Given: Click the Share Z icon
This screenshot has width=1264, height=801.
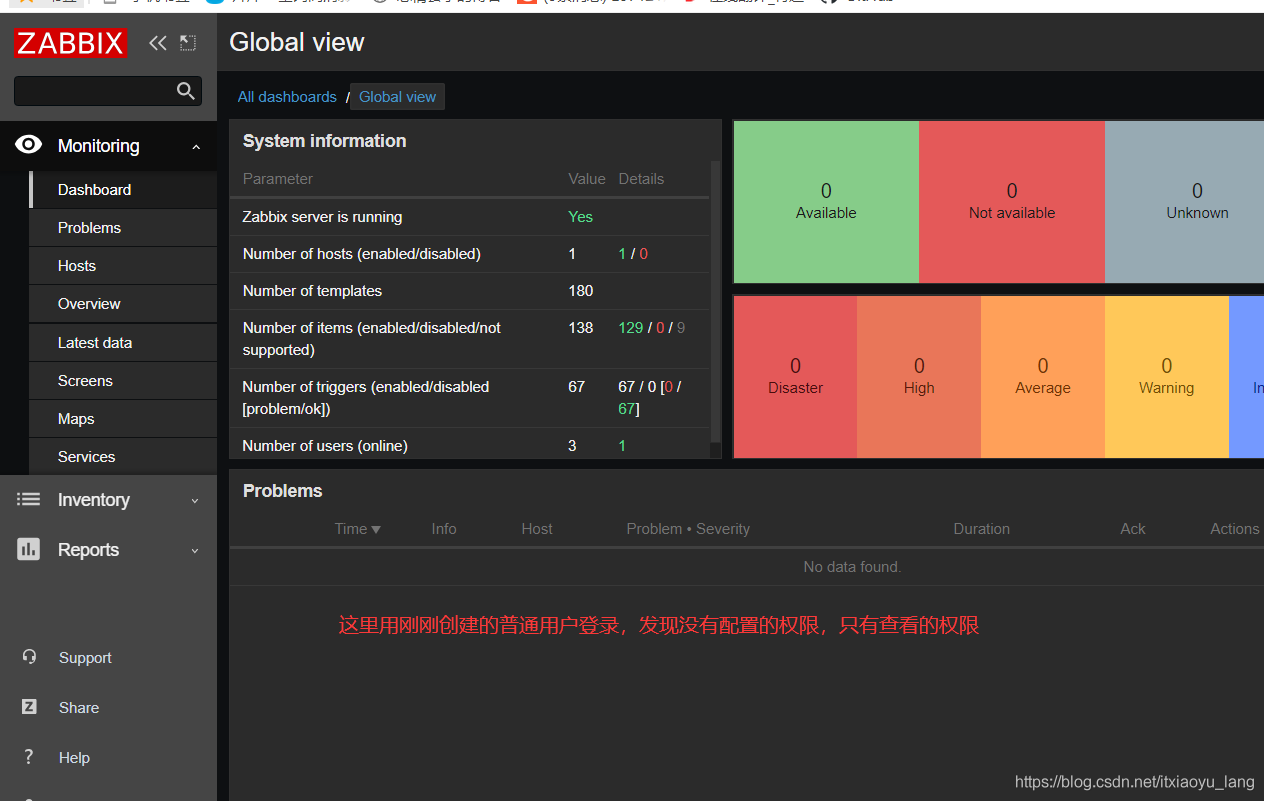Looking at the screenshot, I should [29, 707].
